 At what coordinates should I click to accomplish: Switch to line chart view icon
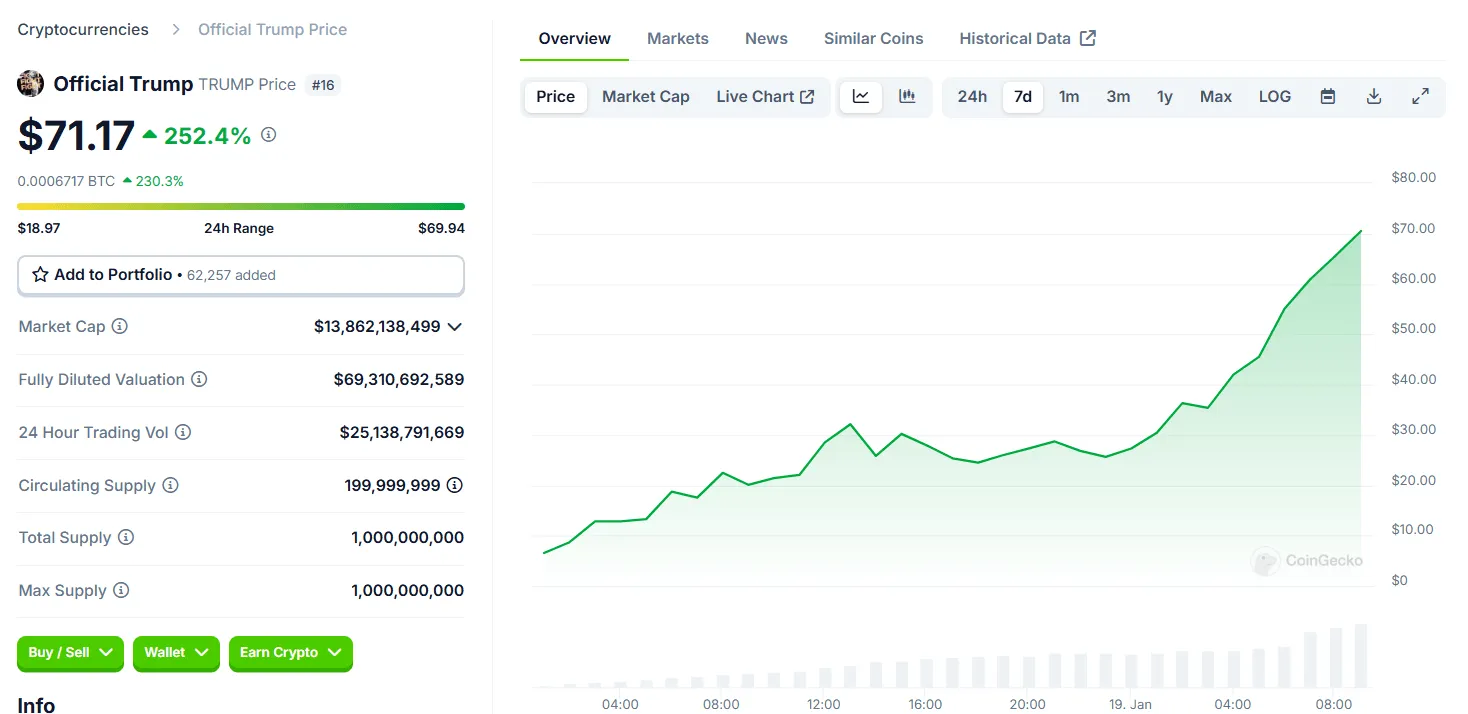pos(861,97)
